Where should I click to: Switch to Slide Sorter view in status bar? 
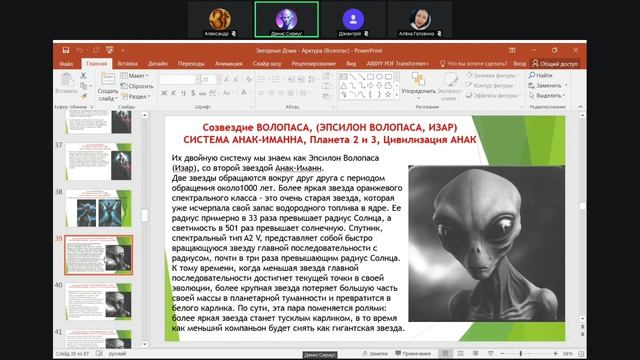pyautogui.click(x=461, y=353)
